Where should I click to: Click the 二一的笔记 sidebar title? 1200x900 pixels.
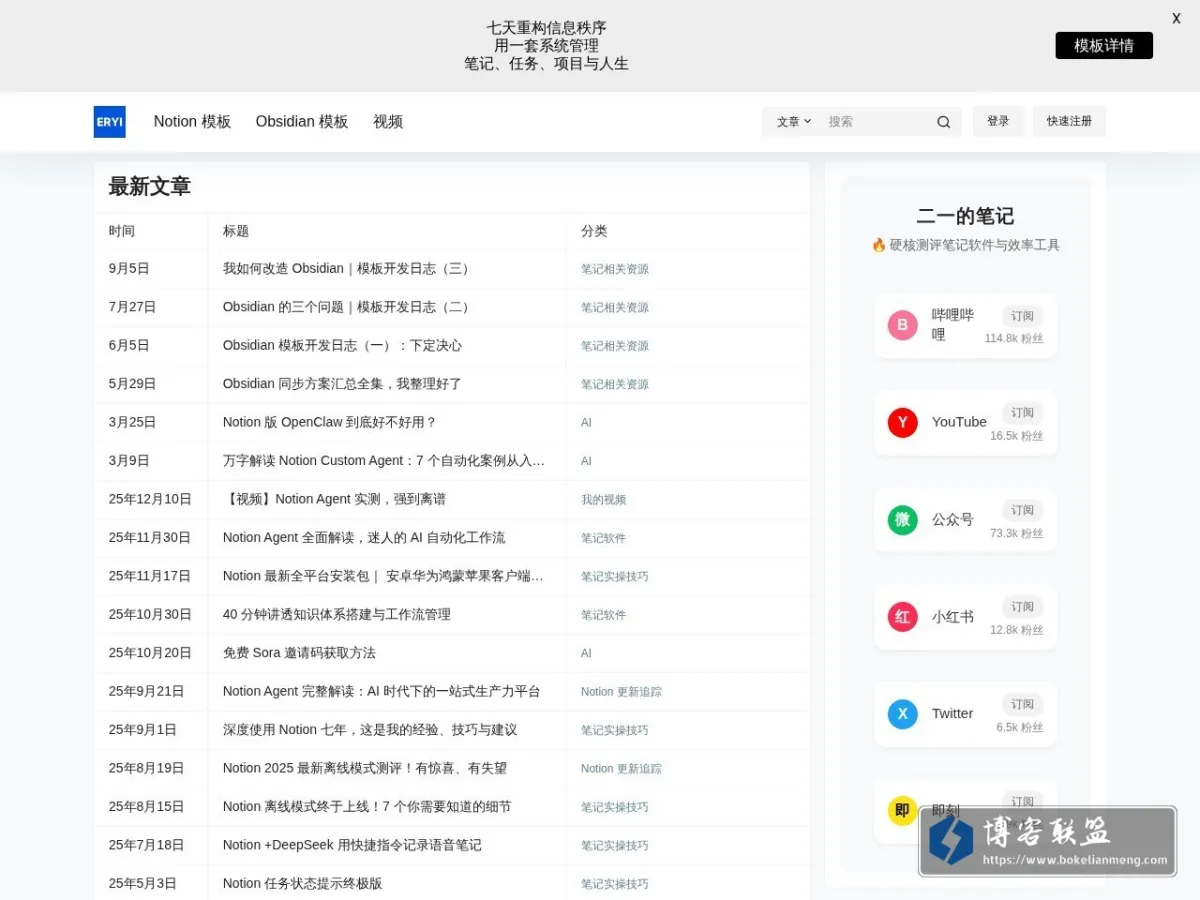(x=965, y=216)
